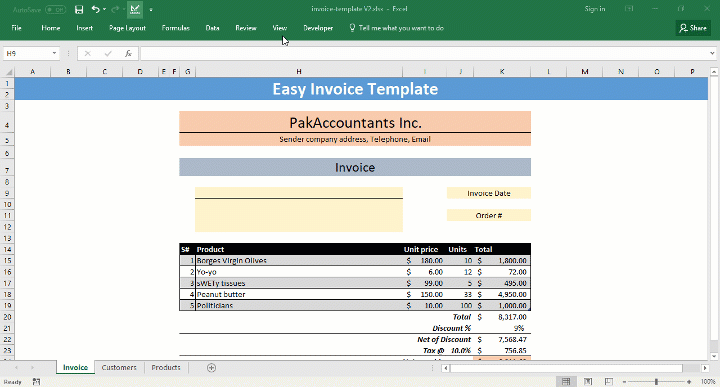Click the Net of Discount value 7,568.47
Viewport: 720px width, 387px height.
[x=502, y=339]
